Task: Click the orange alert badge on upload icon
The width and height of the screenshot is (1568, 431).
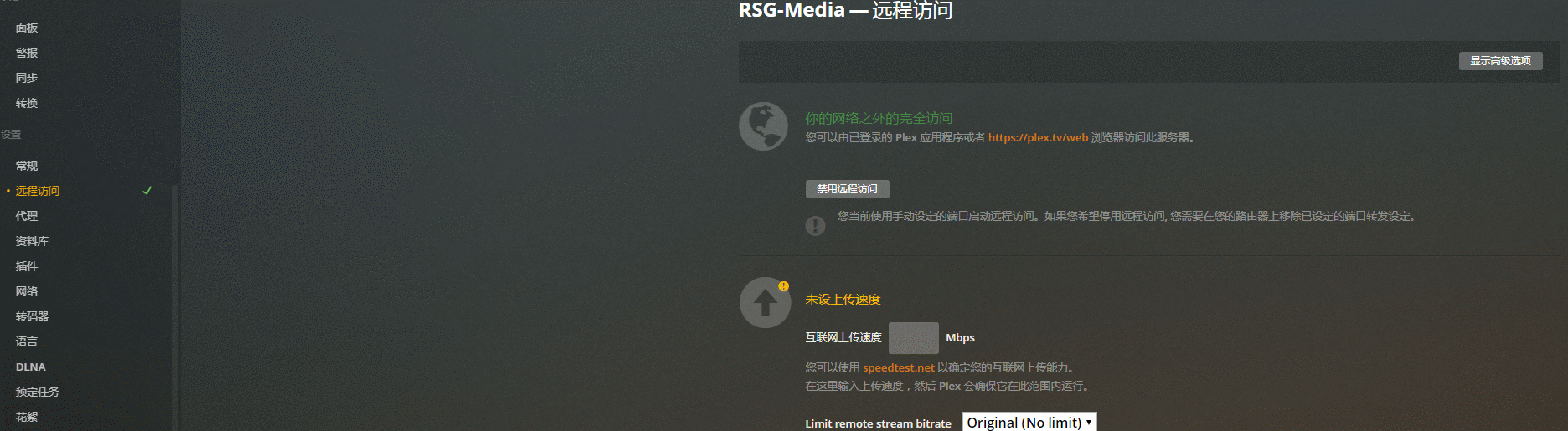Action: (x=783, y=286)
